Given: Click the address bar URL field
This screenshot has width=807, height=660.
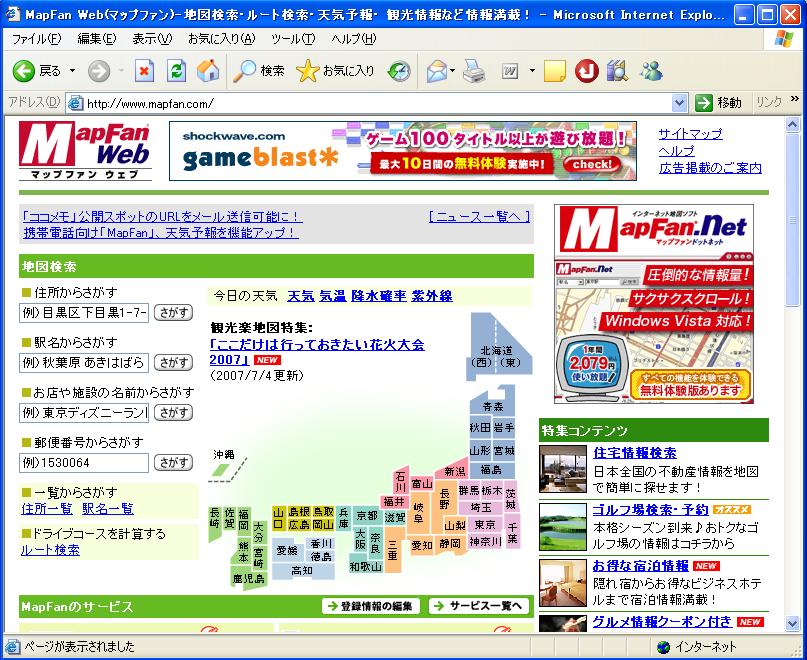Looking at the screenshot, I should coord(378,103).
